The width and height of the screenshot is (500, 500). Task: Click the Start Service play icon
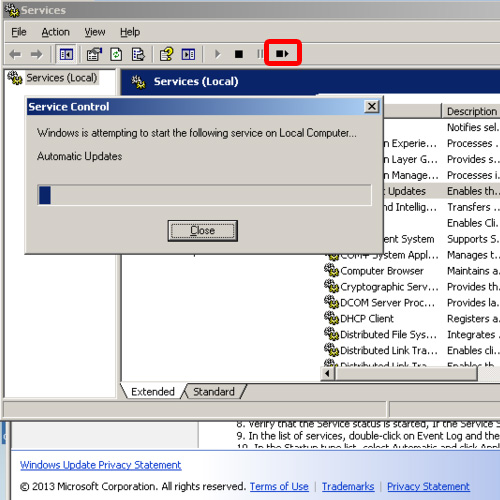coord(217,54)
